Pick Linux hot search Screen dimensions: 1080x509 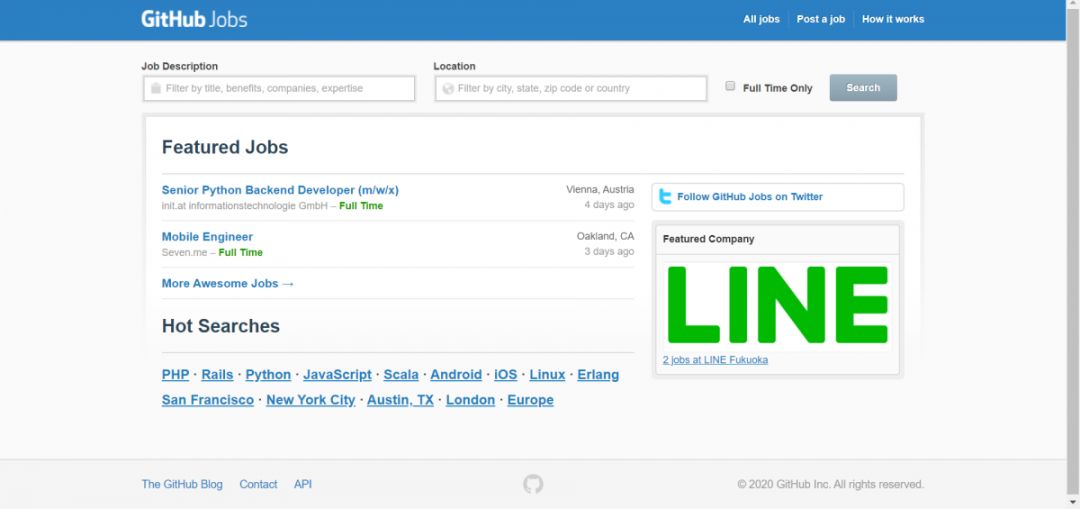[x=548, y=375]
